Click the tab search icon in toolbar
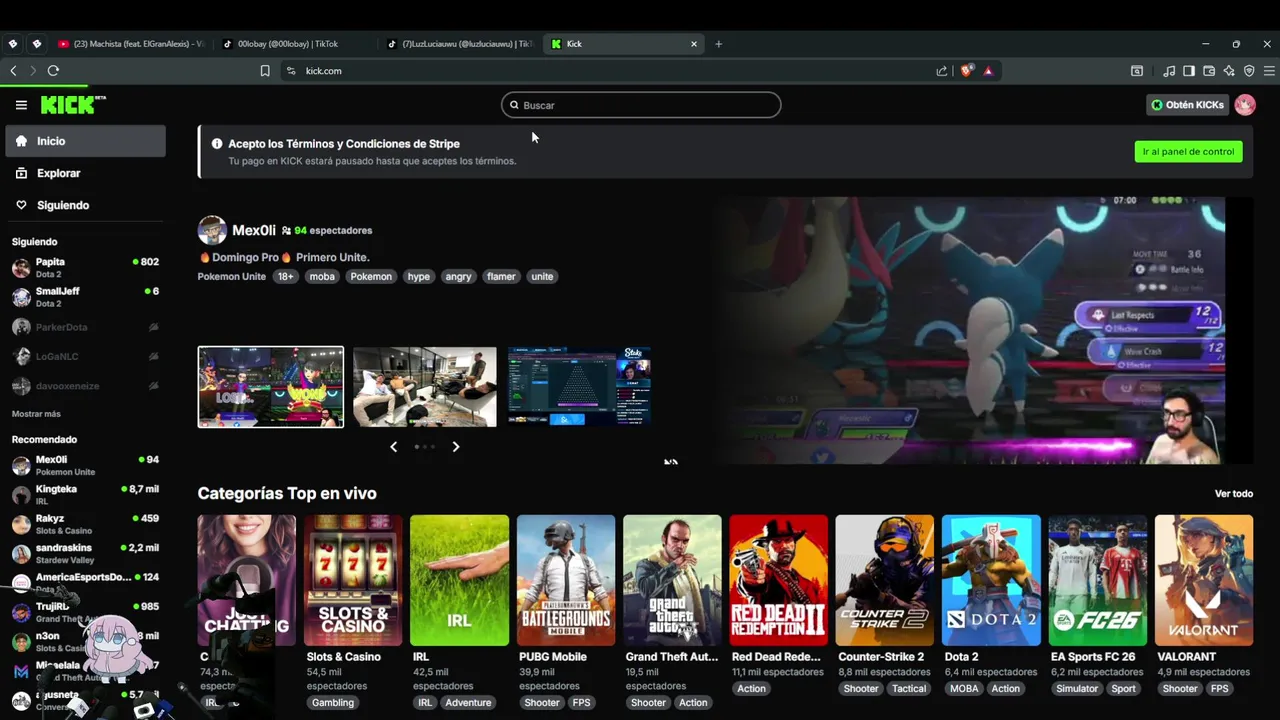The image size is (1280, 720). coord(1137,71)
